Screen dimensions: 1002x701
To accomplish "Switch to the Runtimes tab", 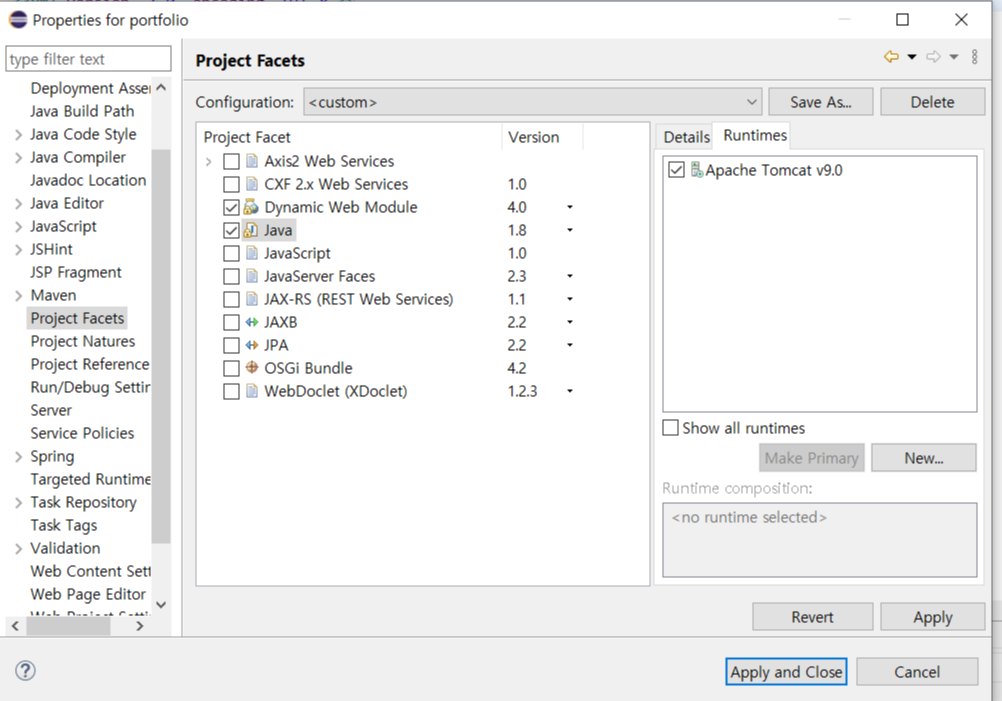I will (755, 135).
